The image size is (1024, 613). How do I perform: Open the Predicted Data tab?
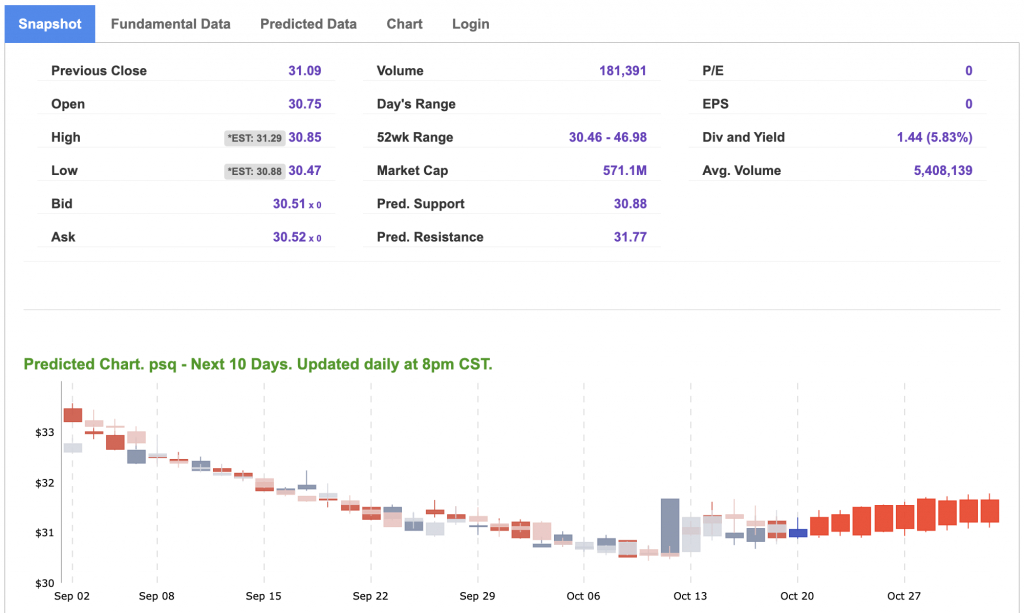click(308, 24)
